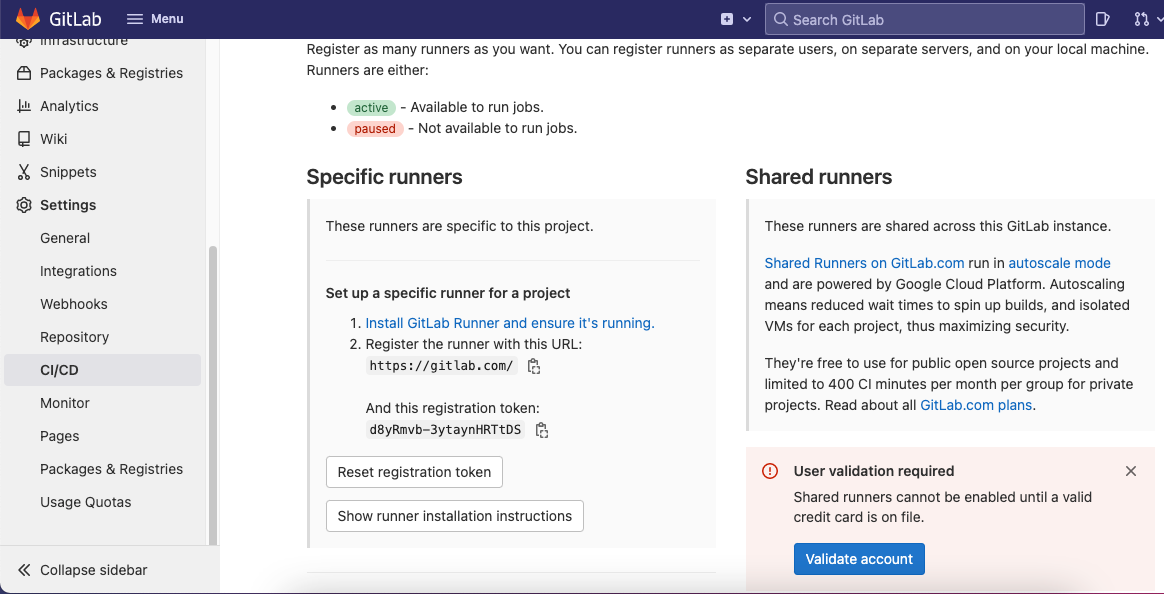Image resolution: width=1164 pixels, height=594 pixels.
Task: Expand the create new dropdown arrow
Action: coord(747,19)
